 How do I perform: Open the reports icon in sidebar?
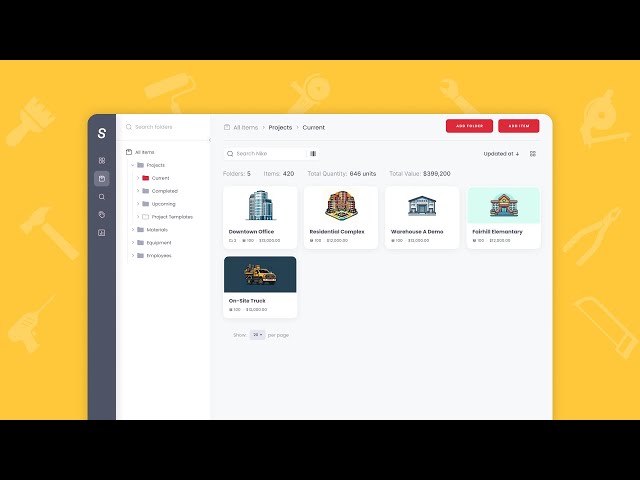click(102, 233)
